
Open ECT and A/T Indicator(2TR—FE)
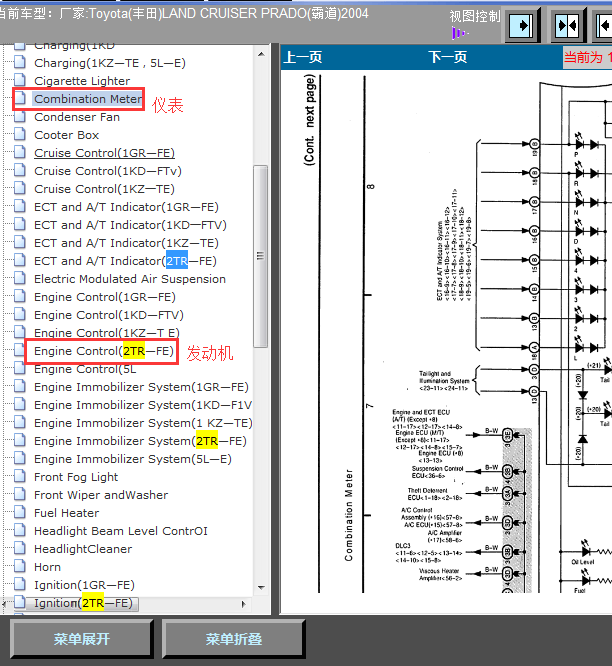tap(125, 261)
